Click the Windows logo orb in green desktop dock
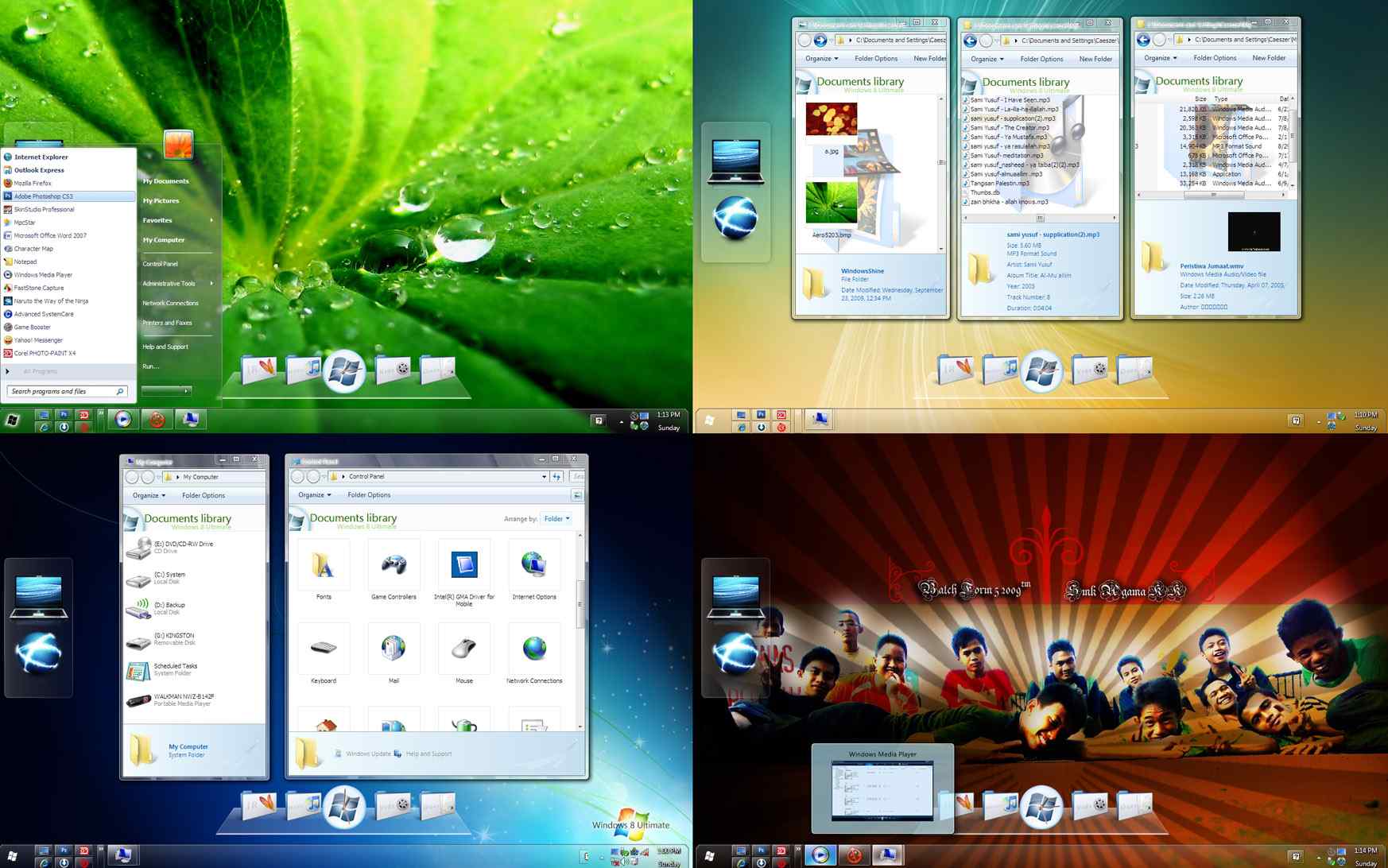 coord(344,370)
